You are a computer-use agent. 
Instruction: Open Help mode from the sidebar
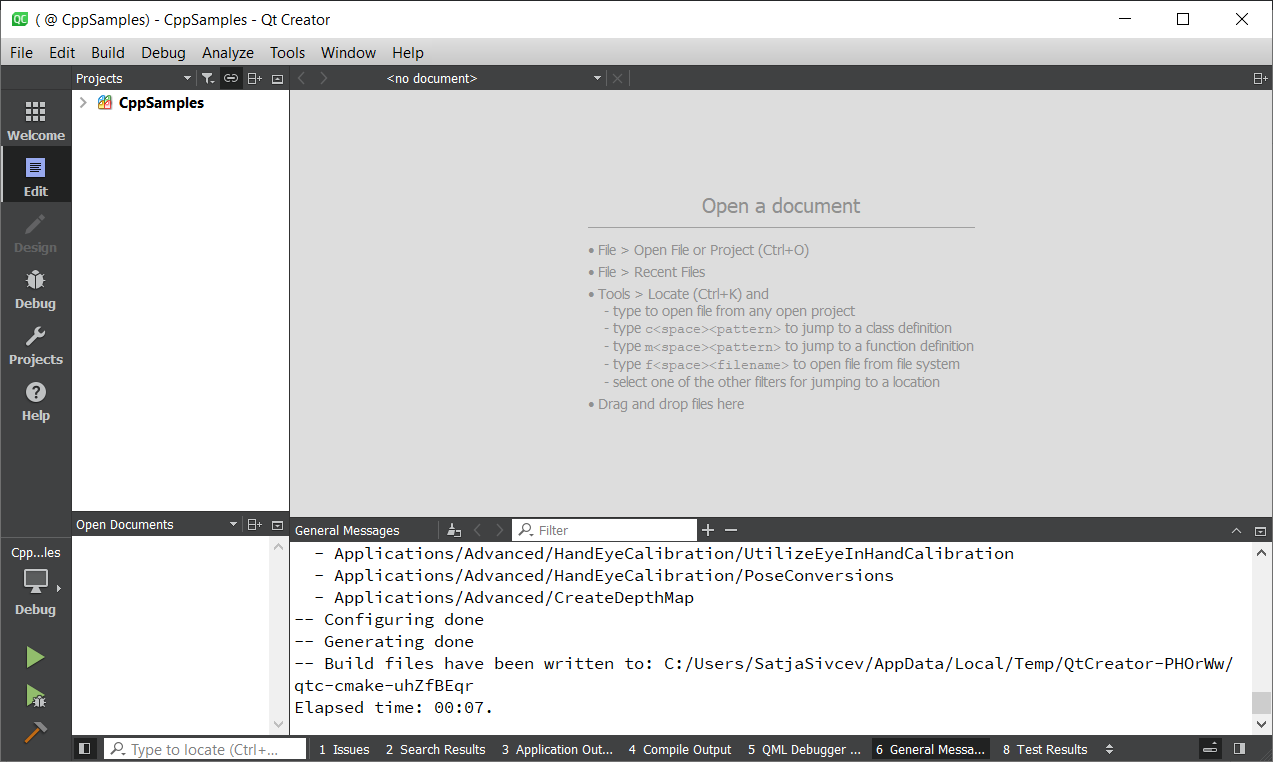point(36,400)
